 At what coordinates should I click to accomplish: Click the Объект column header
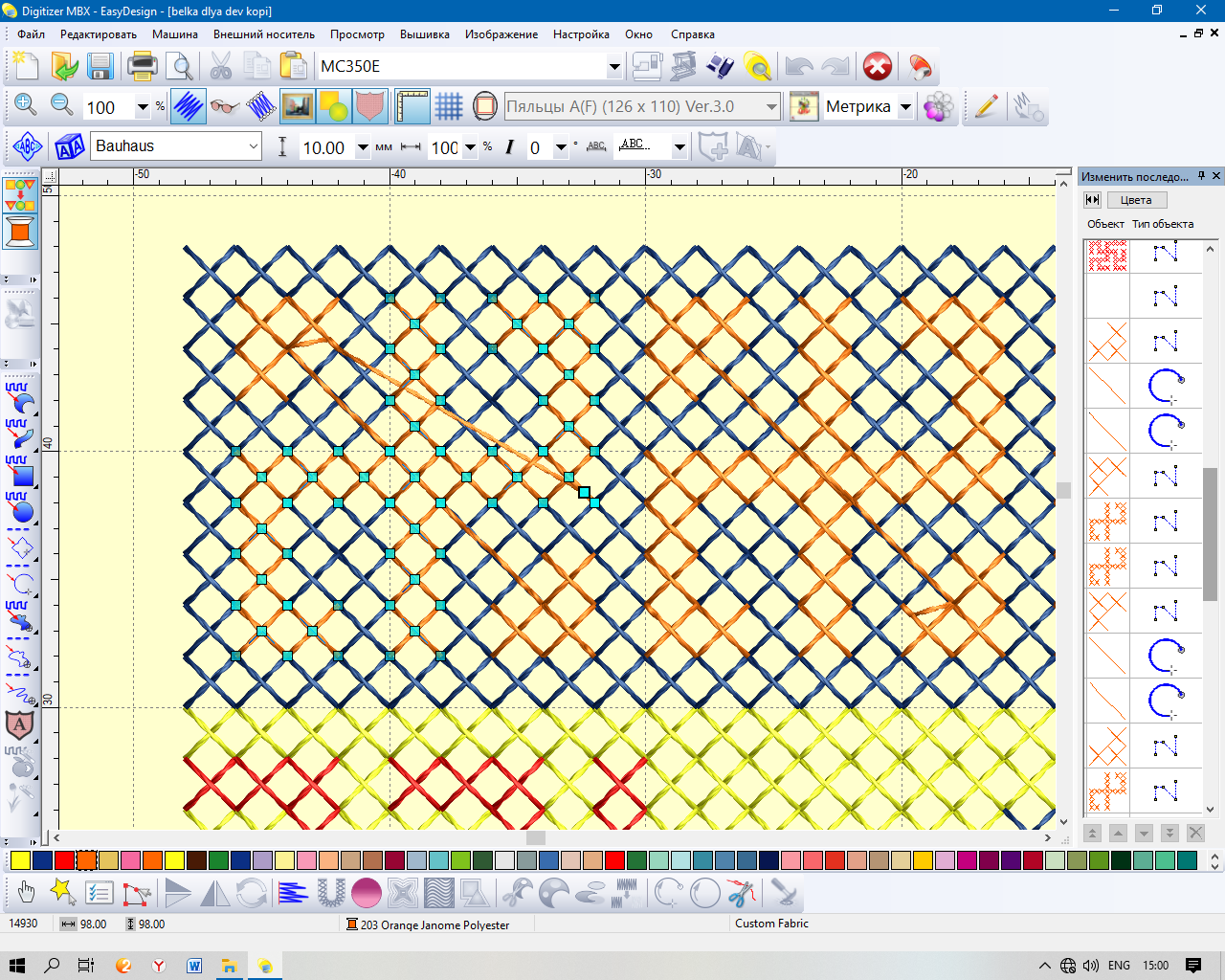pos(1105,224)
